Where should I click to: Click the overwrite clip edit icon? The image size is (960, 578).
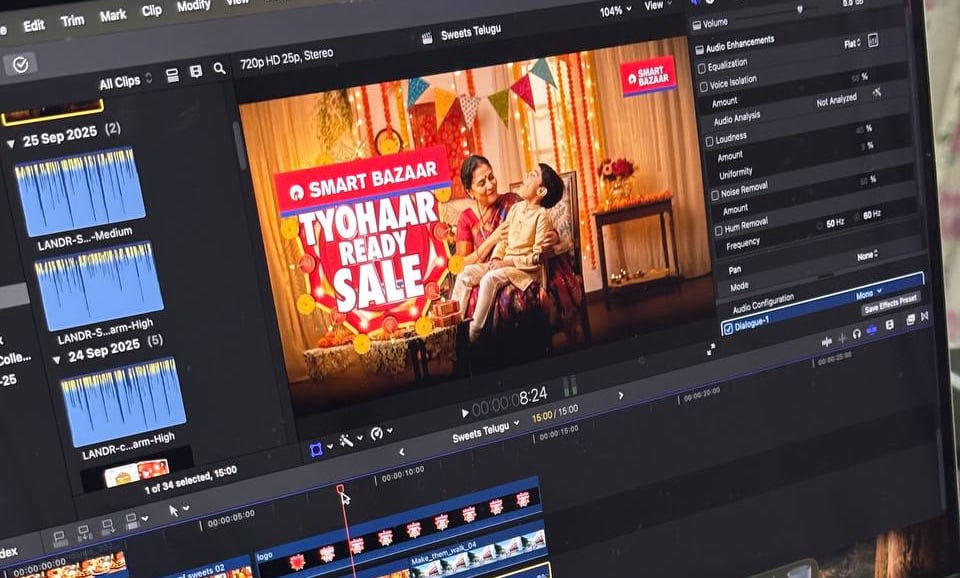point(132,521)
